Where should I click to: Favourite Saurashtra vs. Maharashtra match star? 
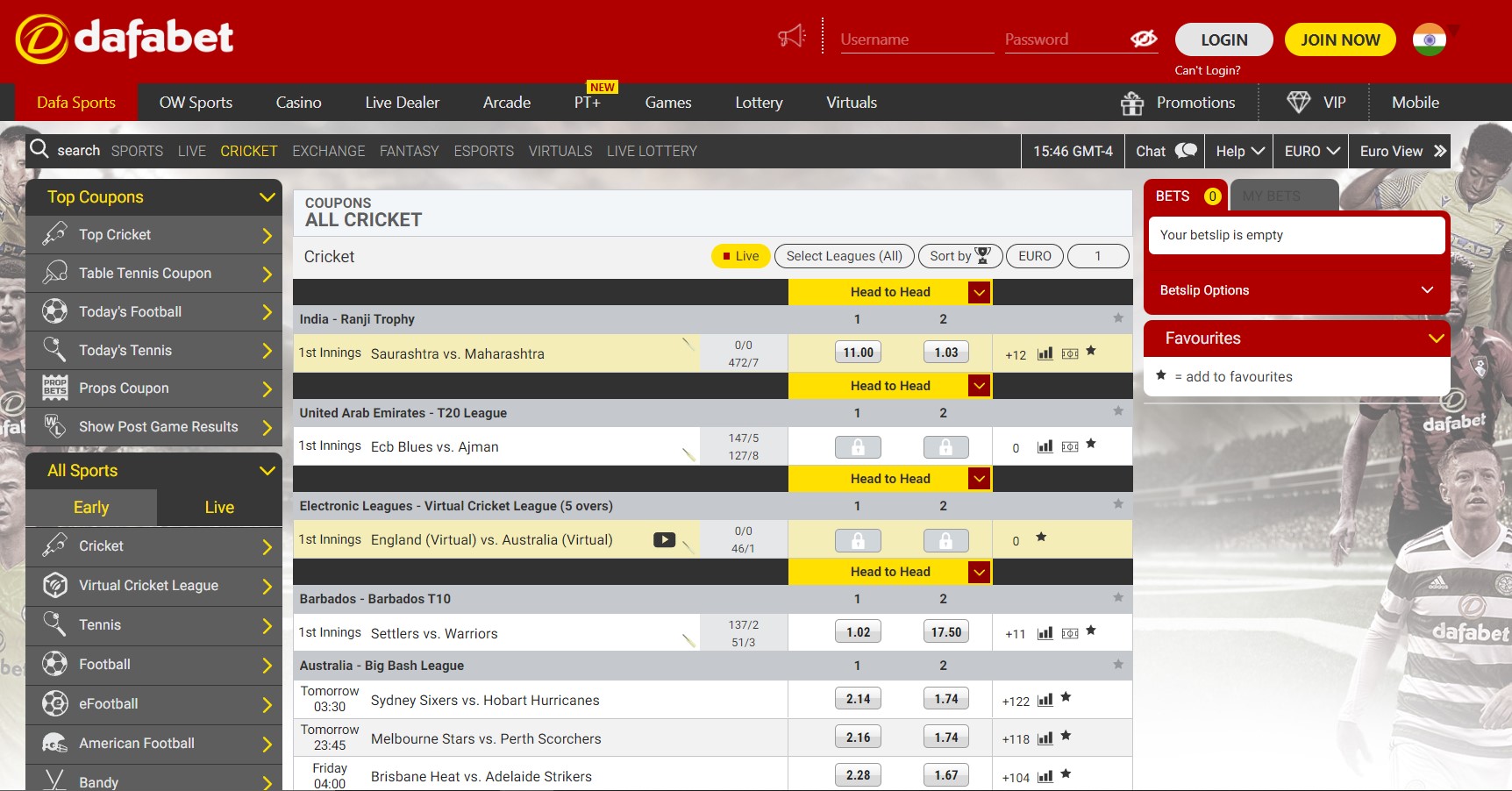tap(1091, 351)
